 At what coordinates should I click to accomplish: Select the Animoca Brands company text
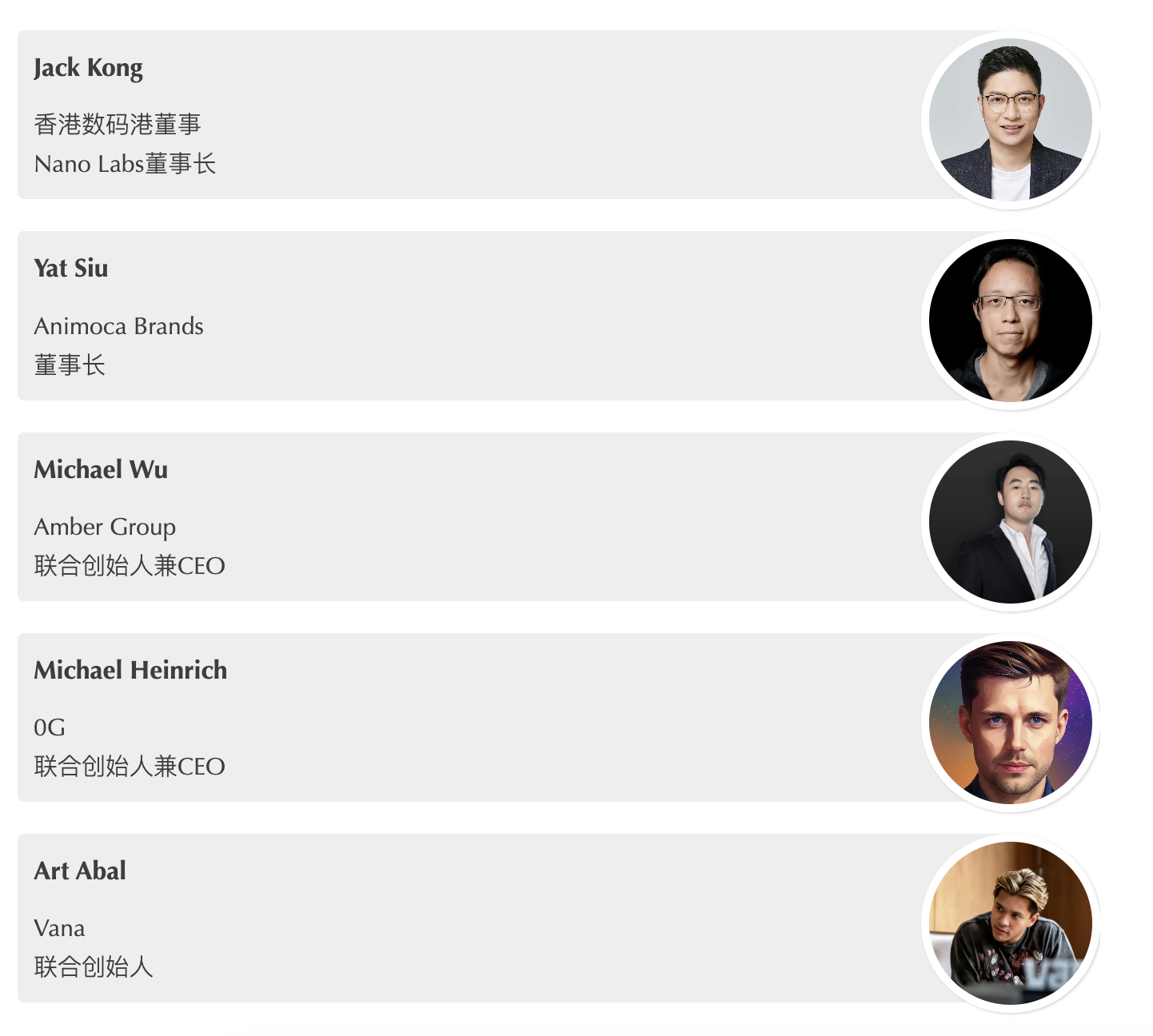118,326
